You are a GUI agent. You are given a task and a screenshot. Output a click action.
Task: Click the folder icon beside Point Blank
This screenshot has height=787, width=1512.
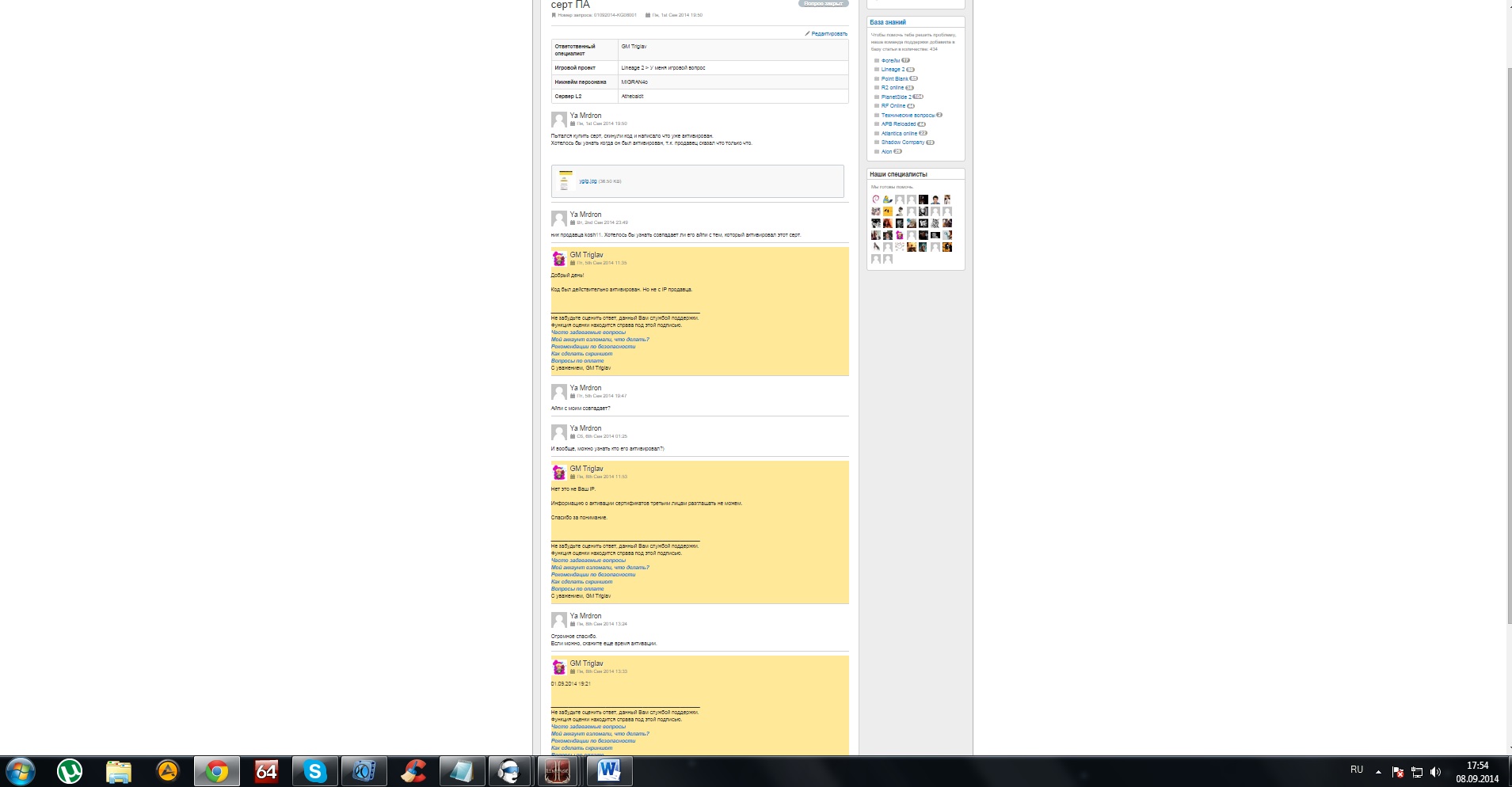pyautogui.click(x=877, y=78)
